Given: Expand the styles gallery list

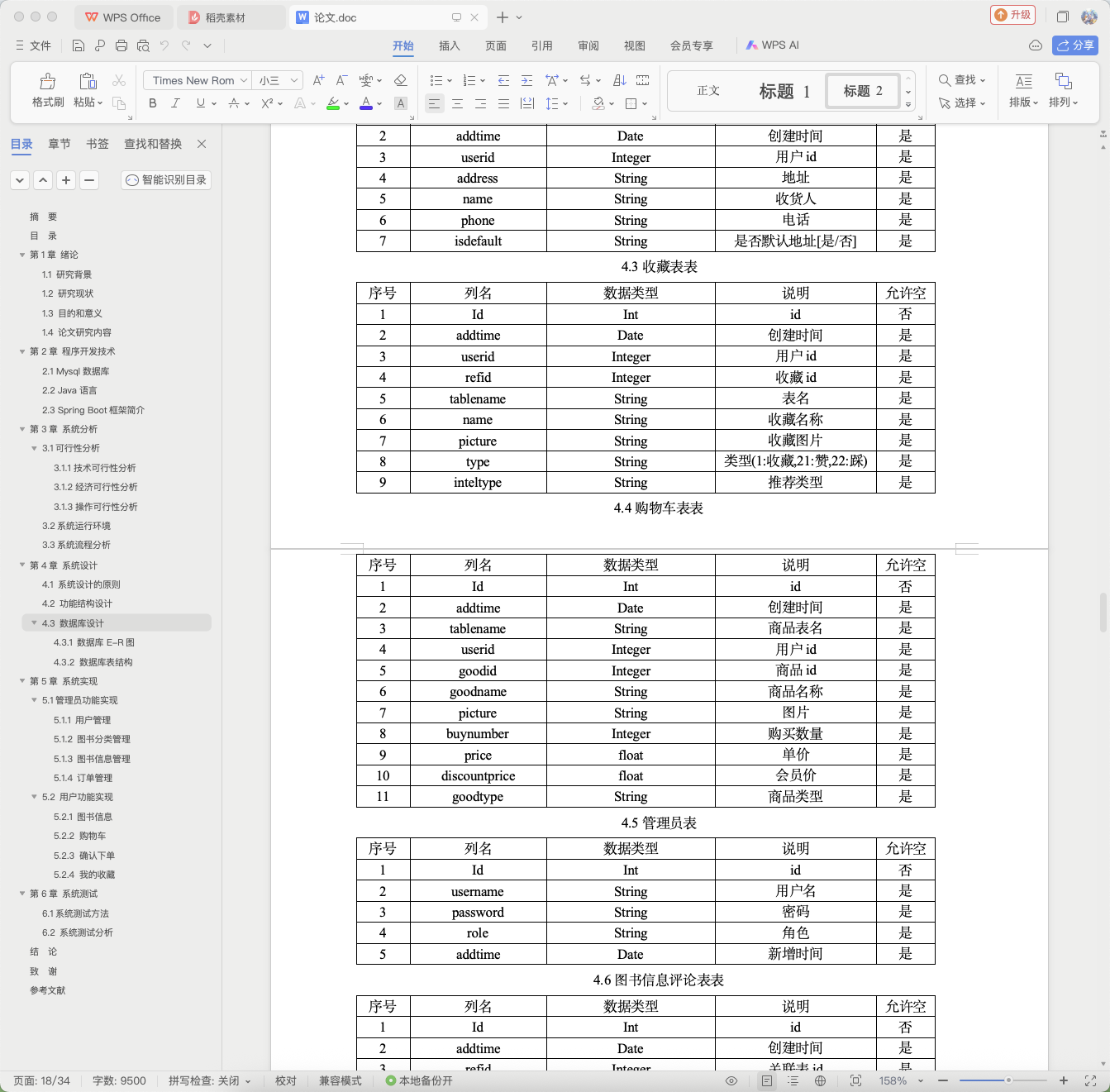Looking at the screenshot, I should click(x=908, y=105).
